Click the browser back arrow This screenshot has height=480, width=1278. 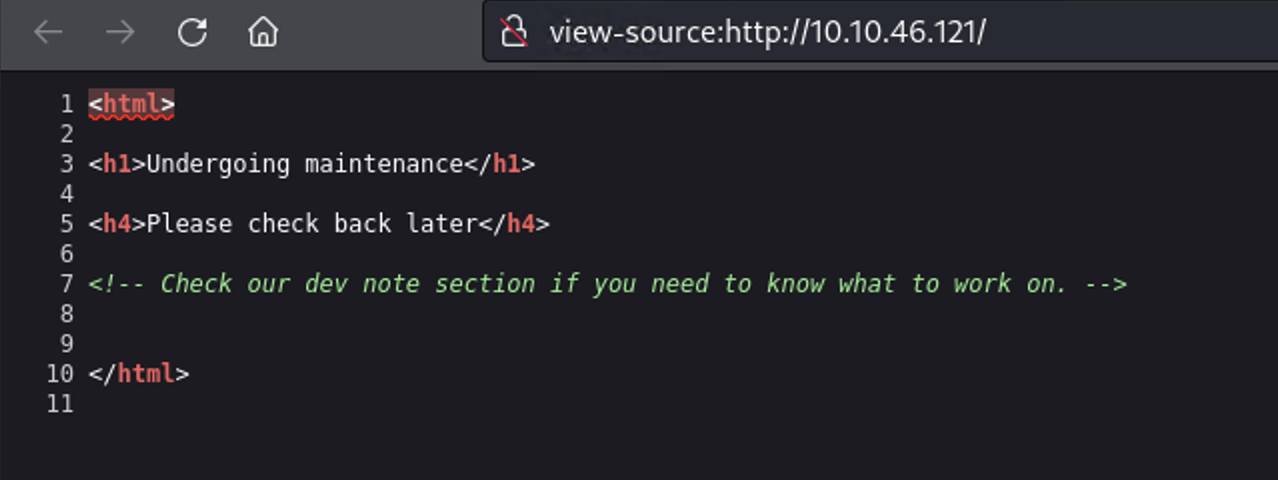tap(48, 33)
